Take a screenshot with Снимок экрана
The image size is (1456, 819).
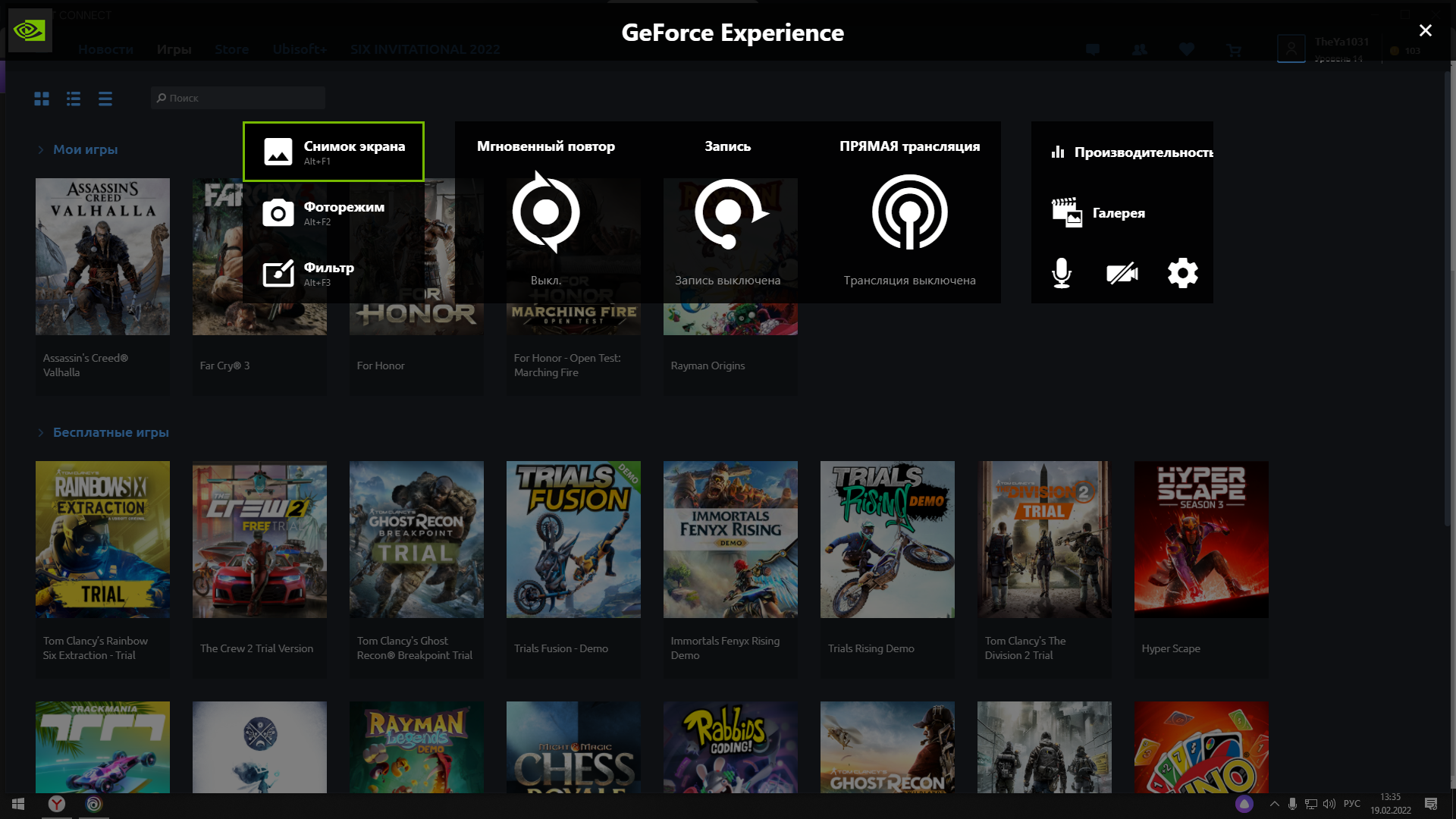click(334, 152)
